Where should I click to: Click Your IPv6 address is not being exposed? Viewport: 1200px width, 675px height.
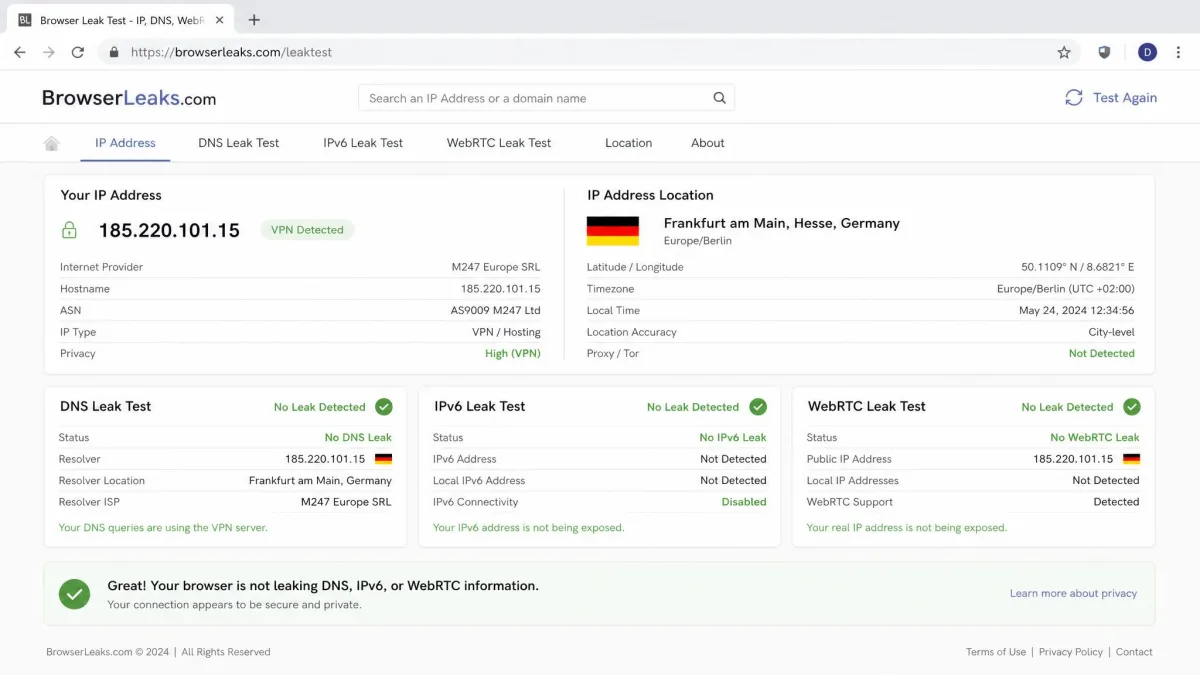[x=528, y=527]
